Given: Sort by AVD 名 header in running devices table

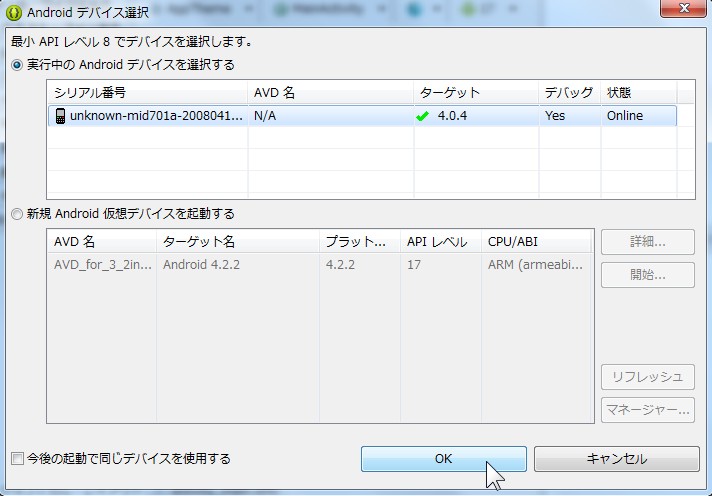Looking at the screenshot, I should pyautogui.click(x=331, y=93).
